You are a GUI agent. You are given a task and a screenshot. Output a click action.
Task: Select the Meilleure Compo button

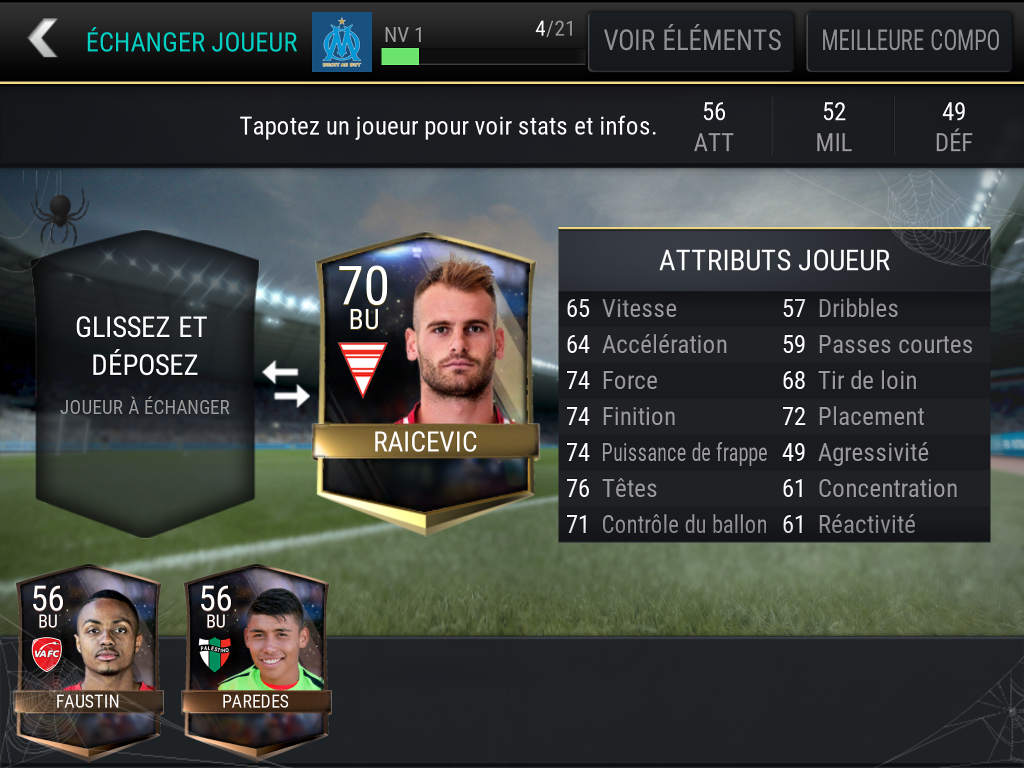coord(910,40)
